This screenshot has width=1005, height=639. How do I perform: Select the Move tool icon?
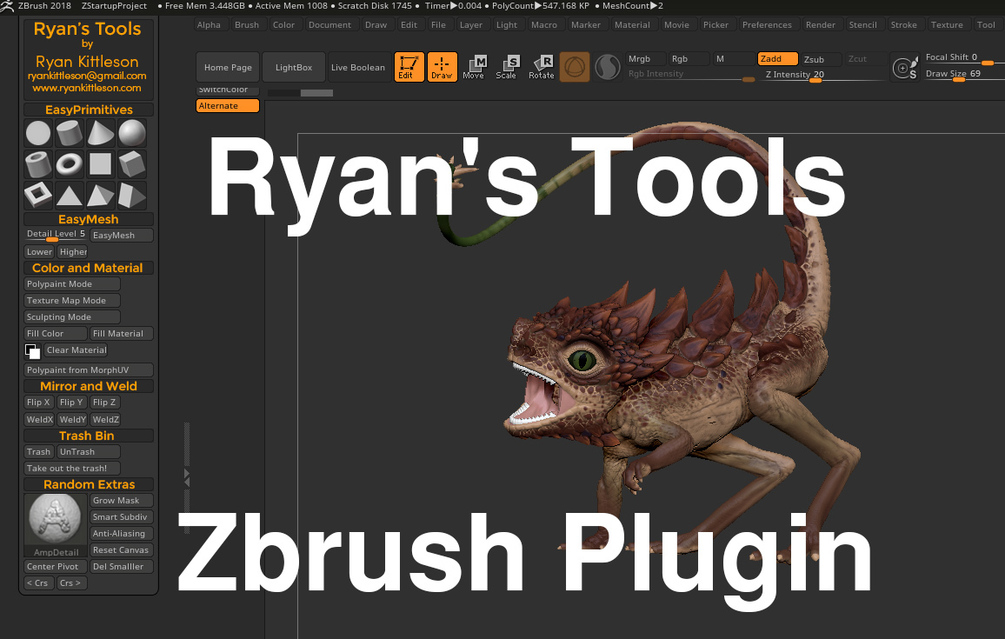click(x=475, y=67)
